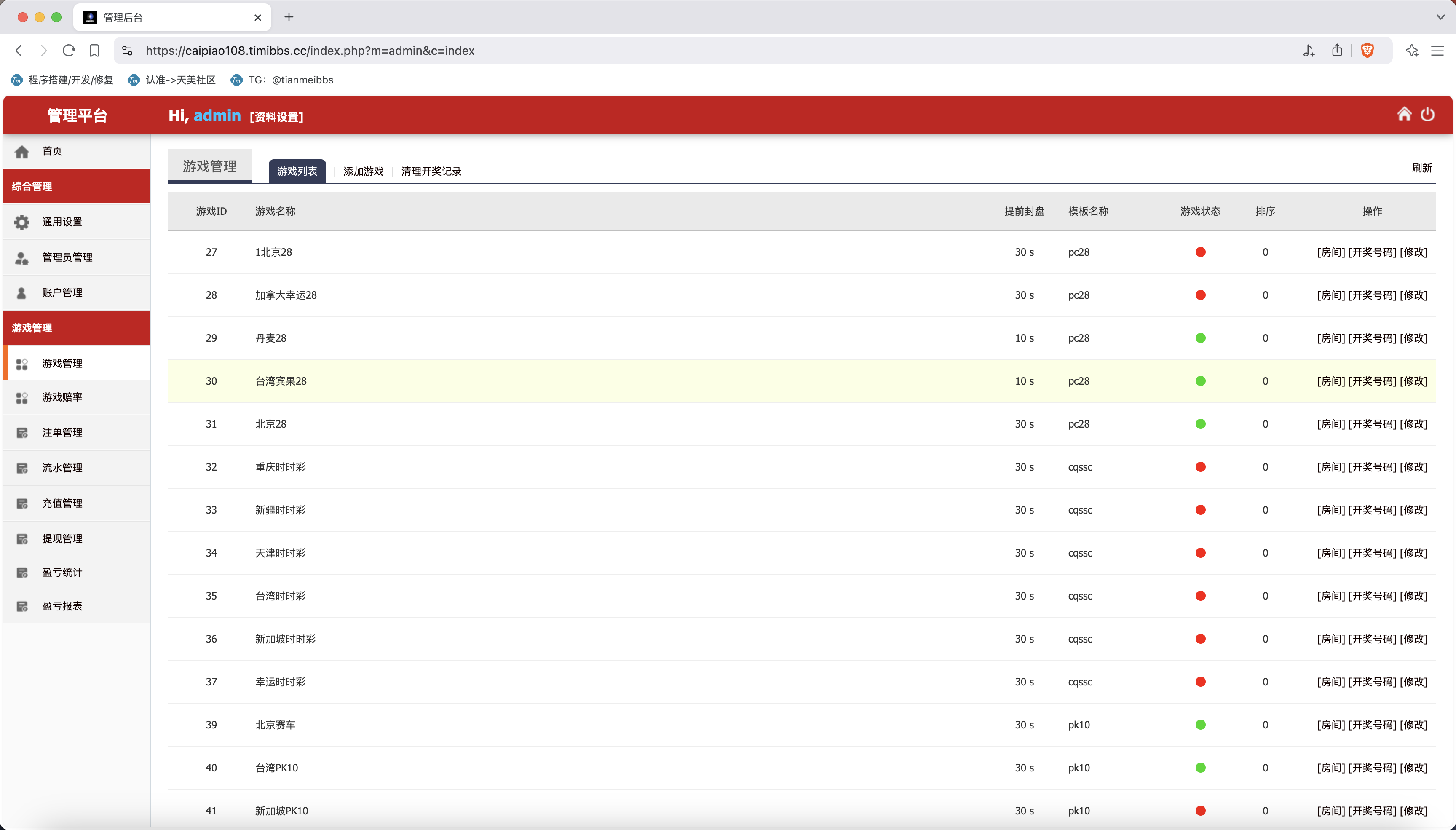Click the 充值管理 sidebar icon
This screenshot has height=830, width=1456.
21,503
